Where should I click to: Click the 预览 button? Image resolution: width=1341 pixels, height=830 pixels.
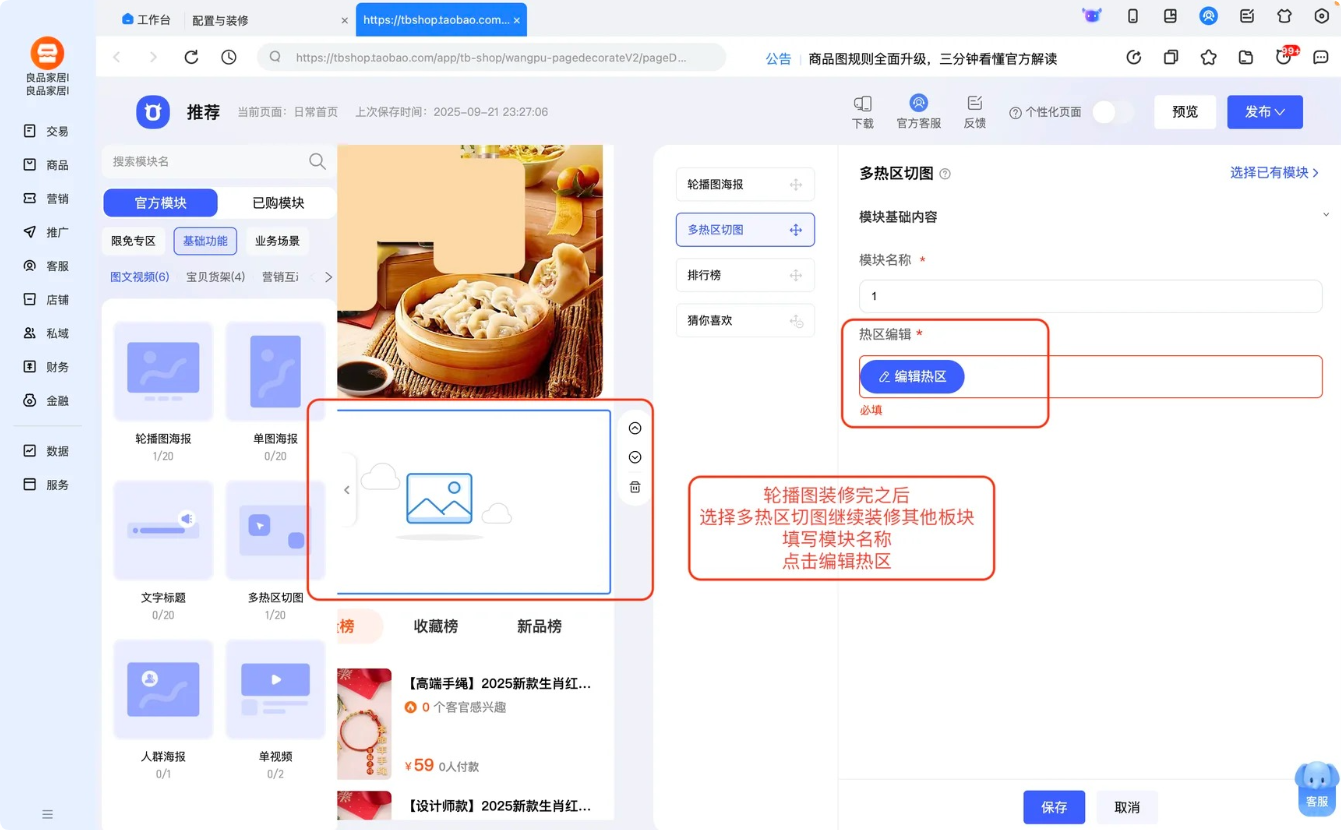click(1185, 112)
